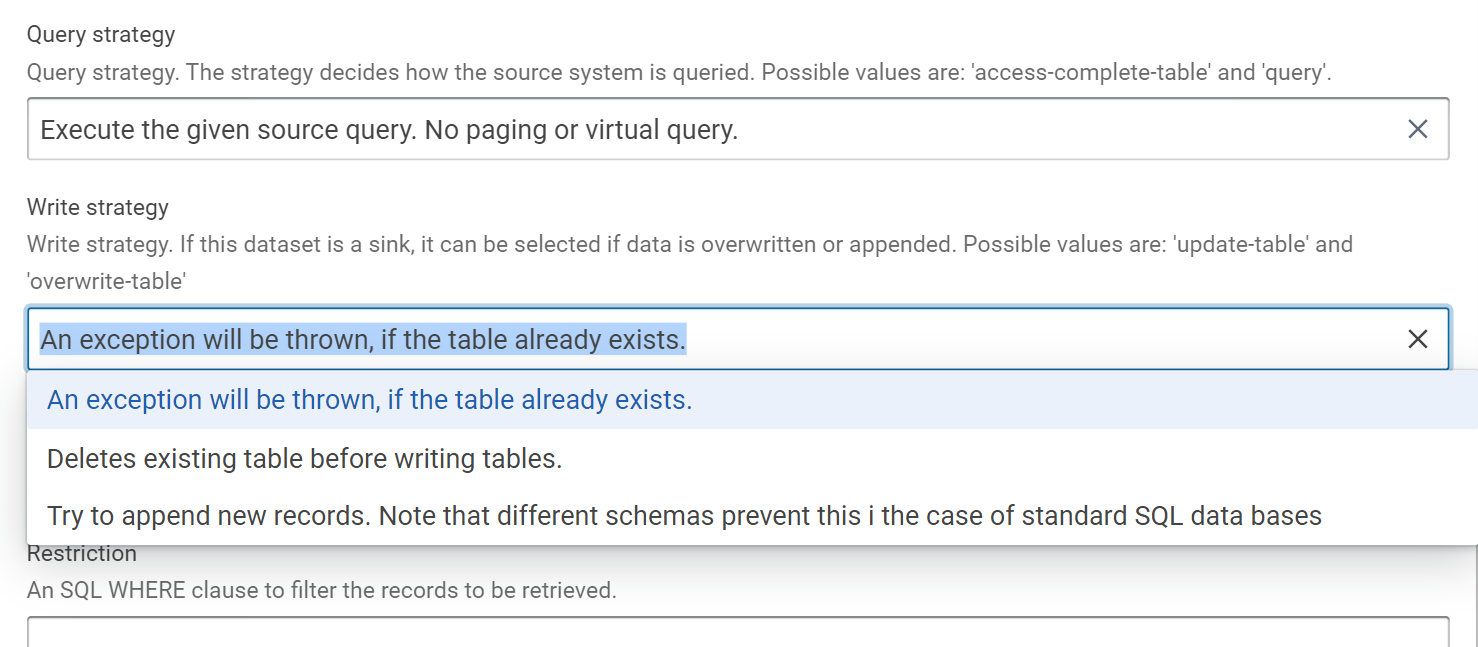
Task: Click the 'overwrite-table' text under Write strategy
Action: click(x=106, y=281)
